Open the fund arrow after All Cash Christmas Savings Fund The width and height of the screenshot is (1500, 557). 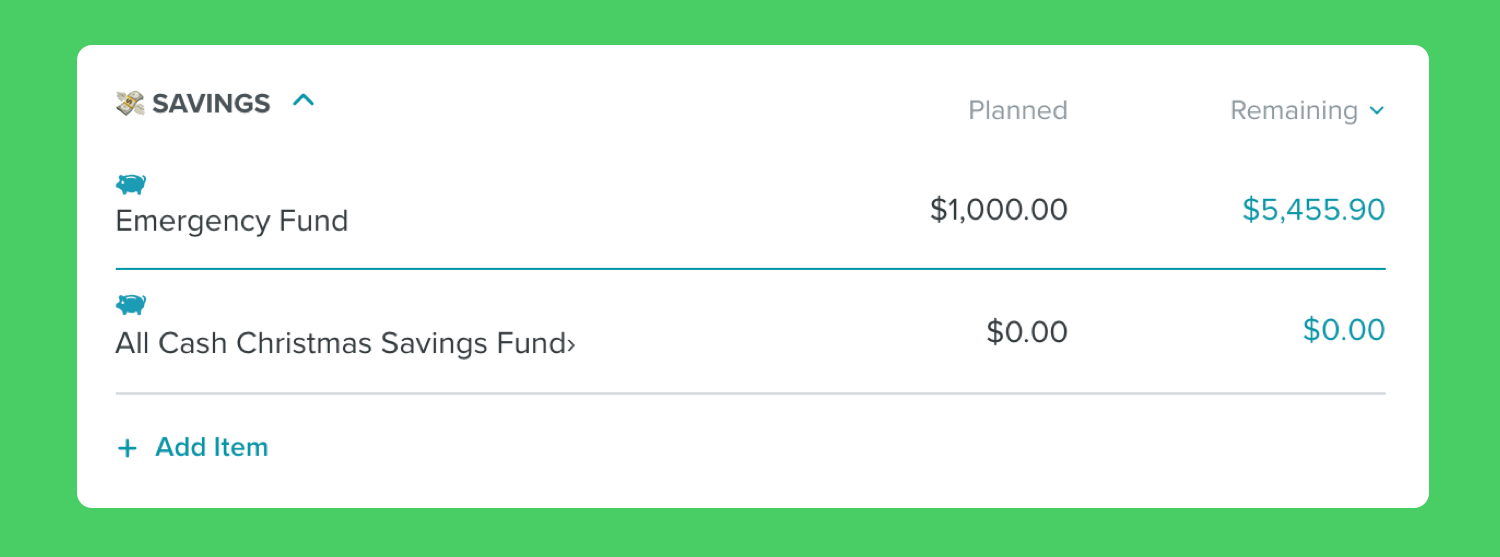coord(572,345)
